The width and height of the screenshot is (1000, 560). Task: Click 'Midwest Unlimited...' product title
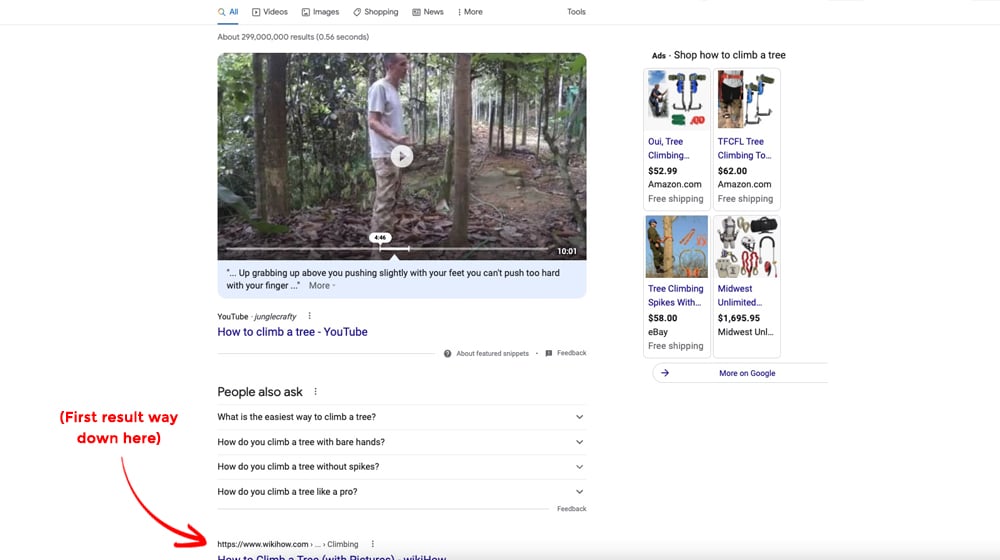click(740, 295)
